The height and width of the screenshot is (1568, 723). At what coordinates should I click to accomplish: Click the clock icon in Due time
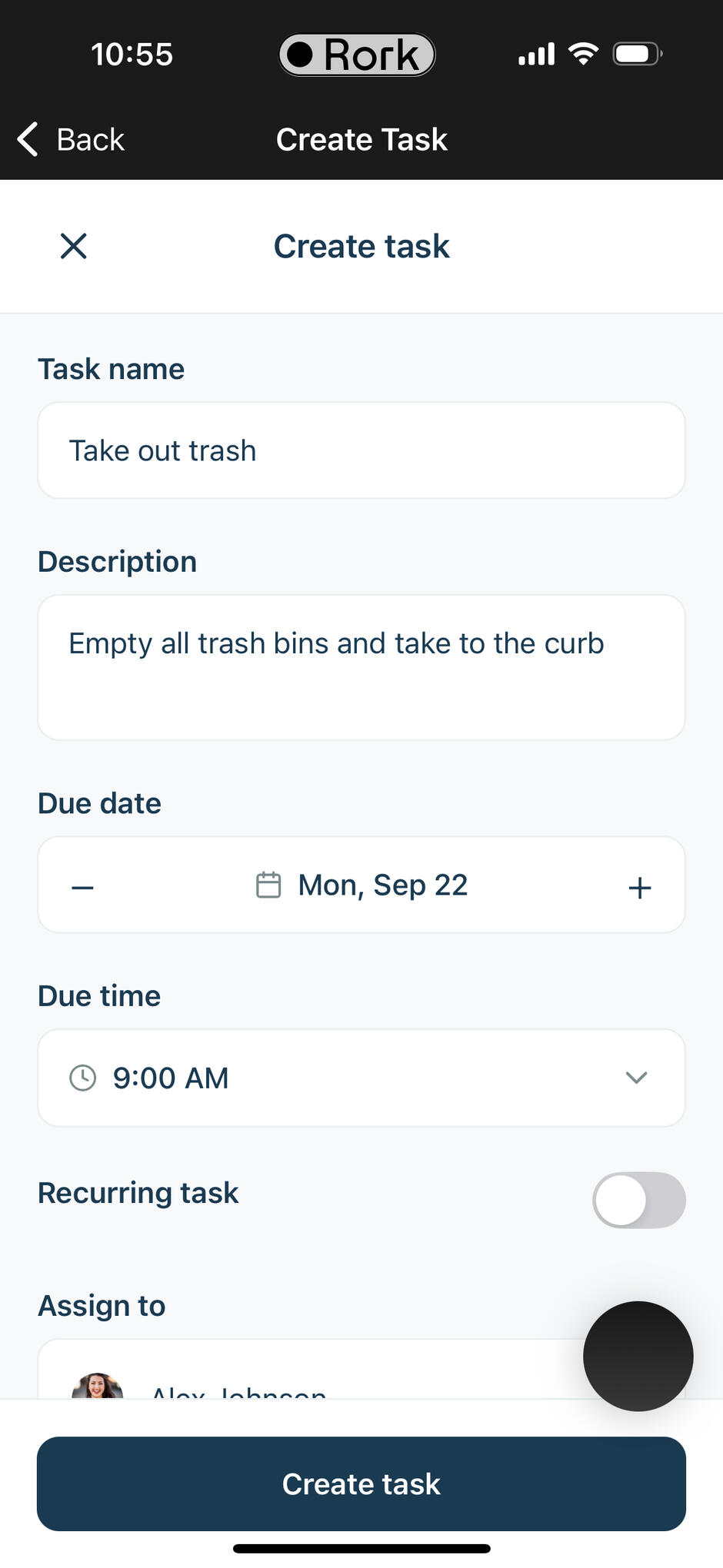[x=83, y=1078]
